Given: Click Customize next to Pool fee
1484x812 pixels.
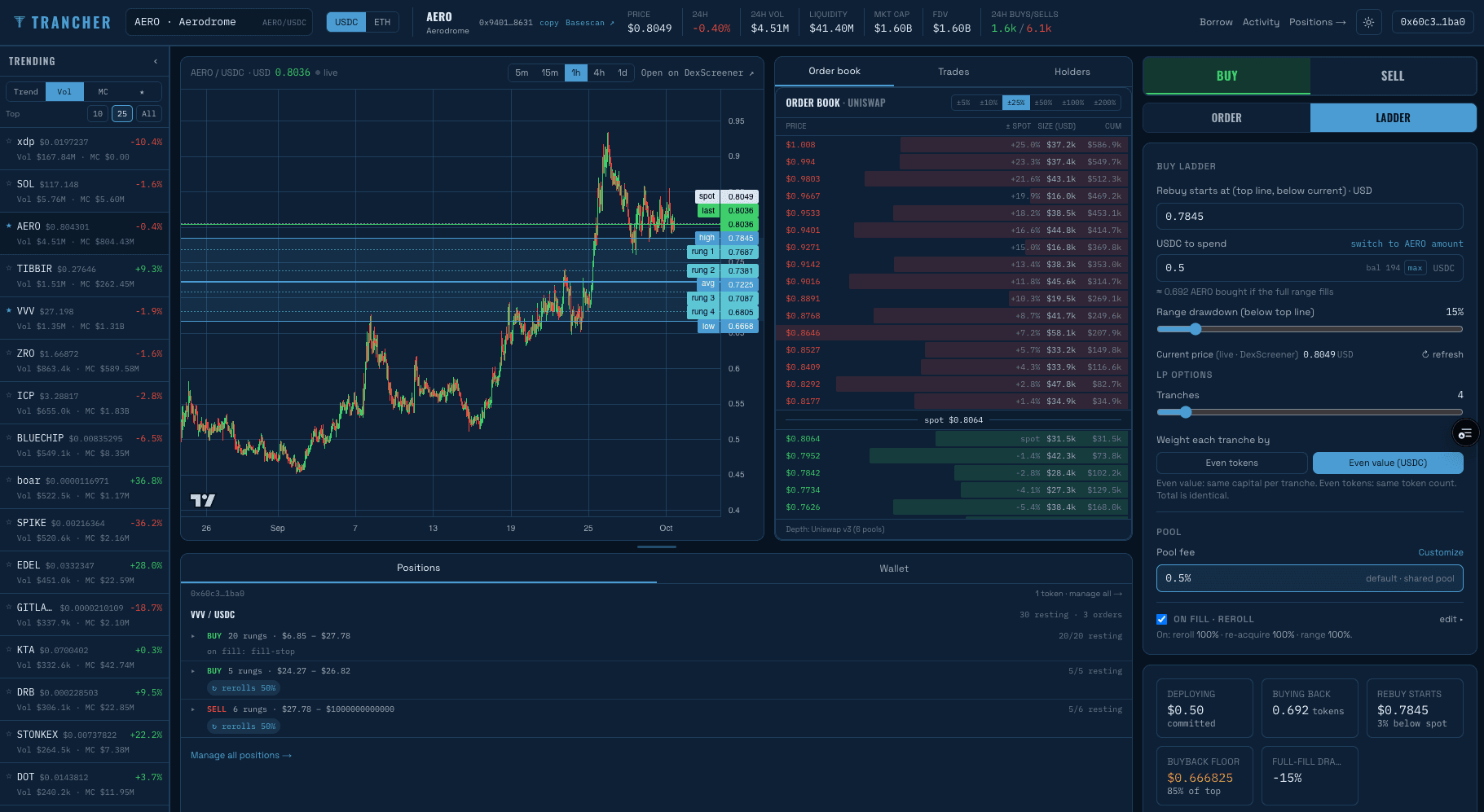Looking at the screenshot, I should click(1441, 552).
